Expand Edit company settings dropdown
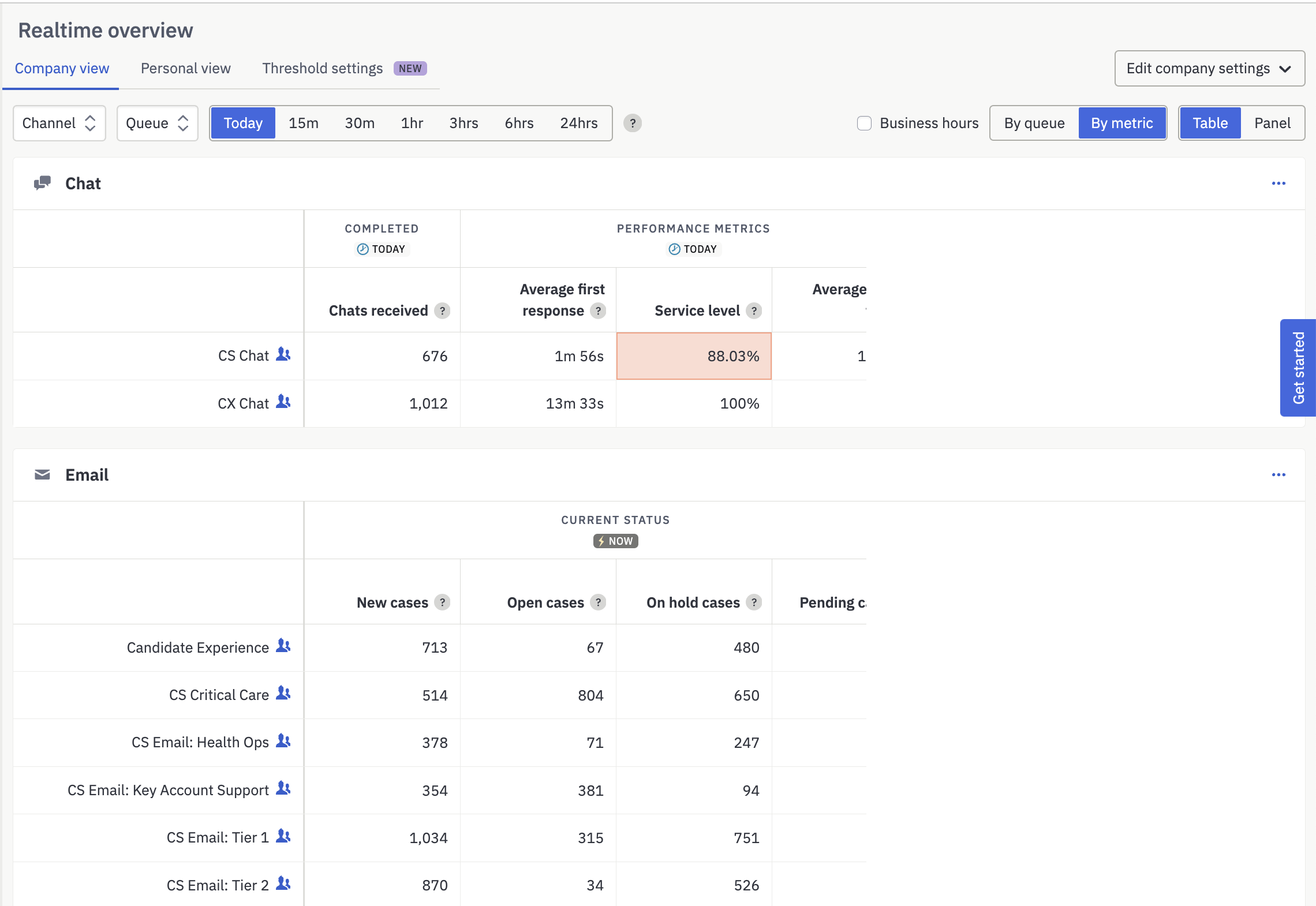 [1209, 69]
